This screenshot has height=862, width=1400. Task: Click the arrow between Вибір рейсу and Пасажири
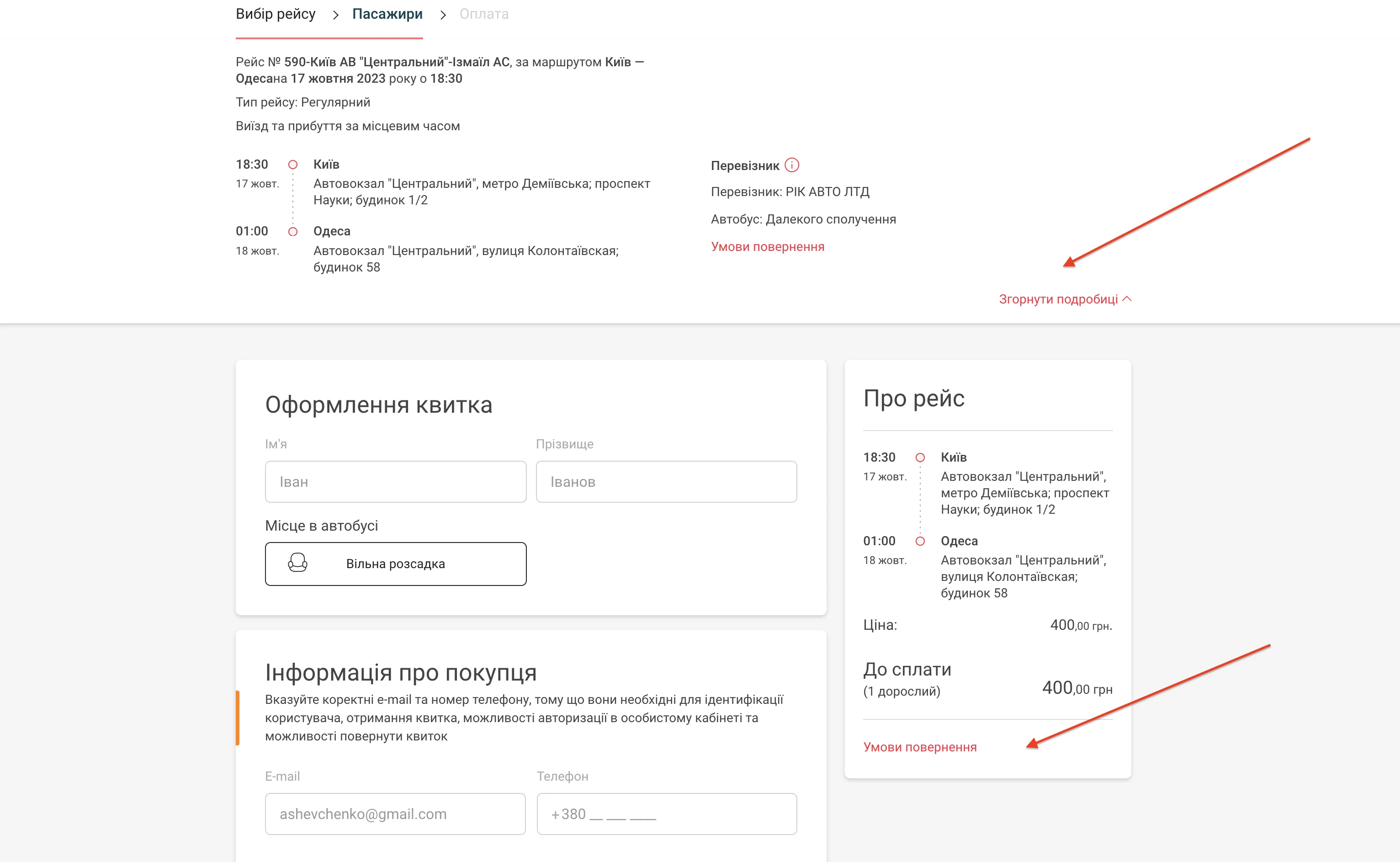point(335,15)
